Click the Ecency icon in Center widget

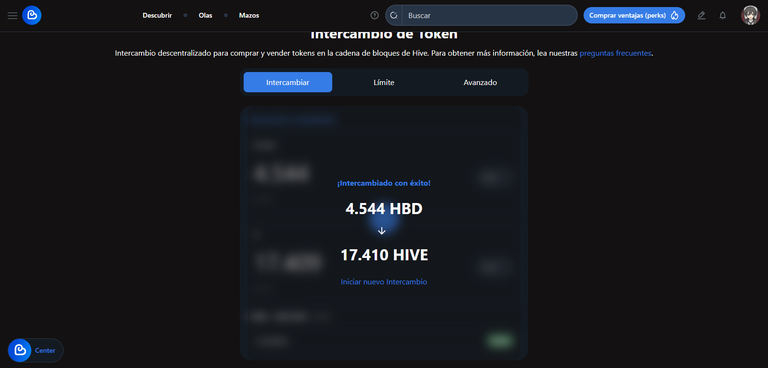[20, 350]
